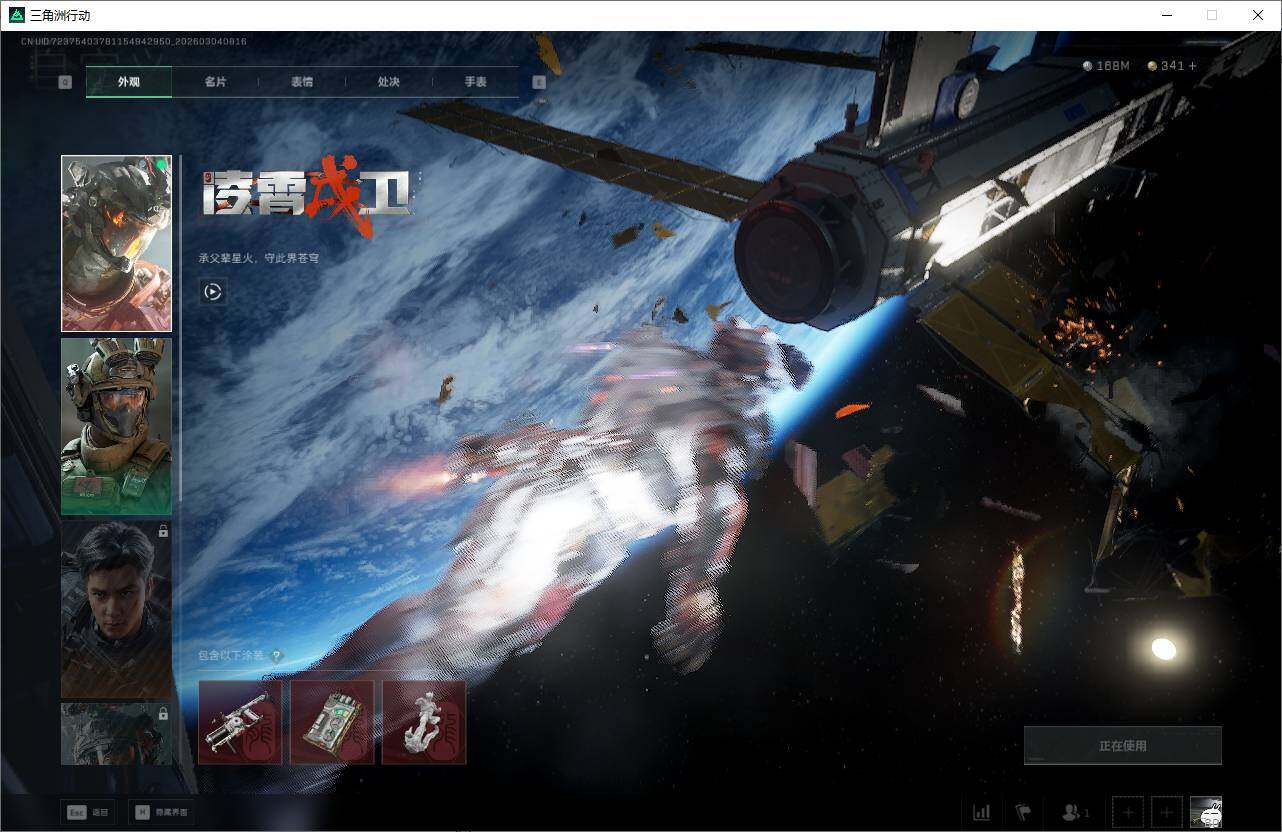This screenshot has height=832, width=1282.
Task: Play the 凌霄戍卫 skin preview video
Action: tap(212, 292)
